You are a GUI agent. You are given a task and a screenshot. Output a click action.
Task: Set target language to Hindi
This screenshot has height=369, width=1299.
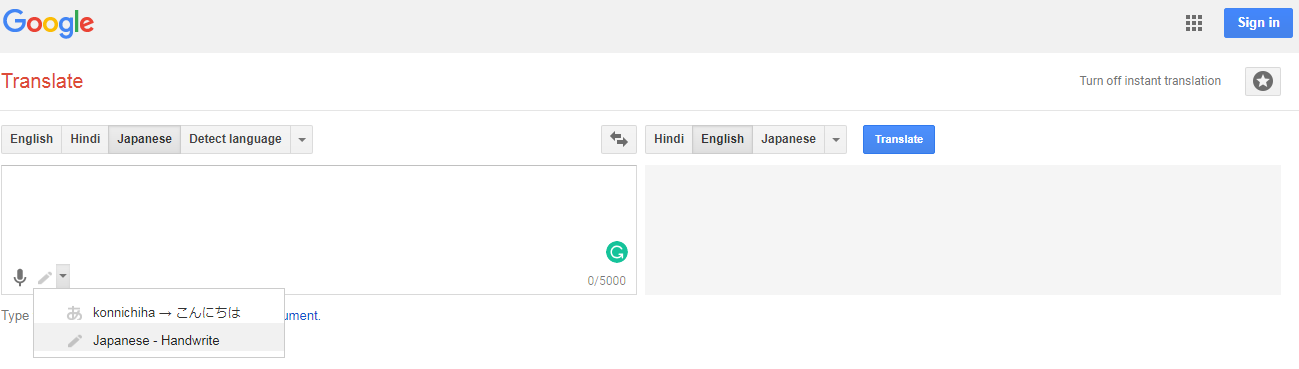point(669,139)
